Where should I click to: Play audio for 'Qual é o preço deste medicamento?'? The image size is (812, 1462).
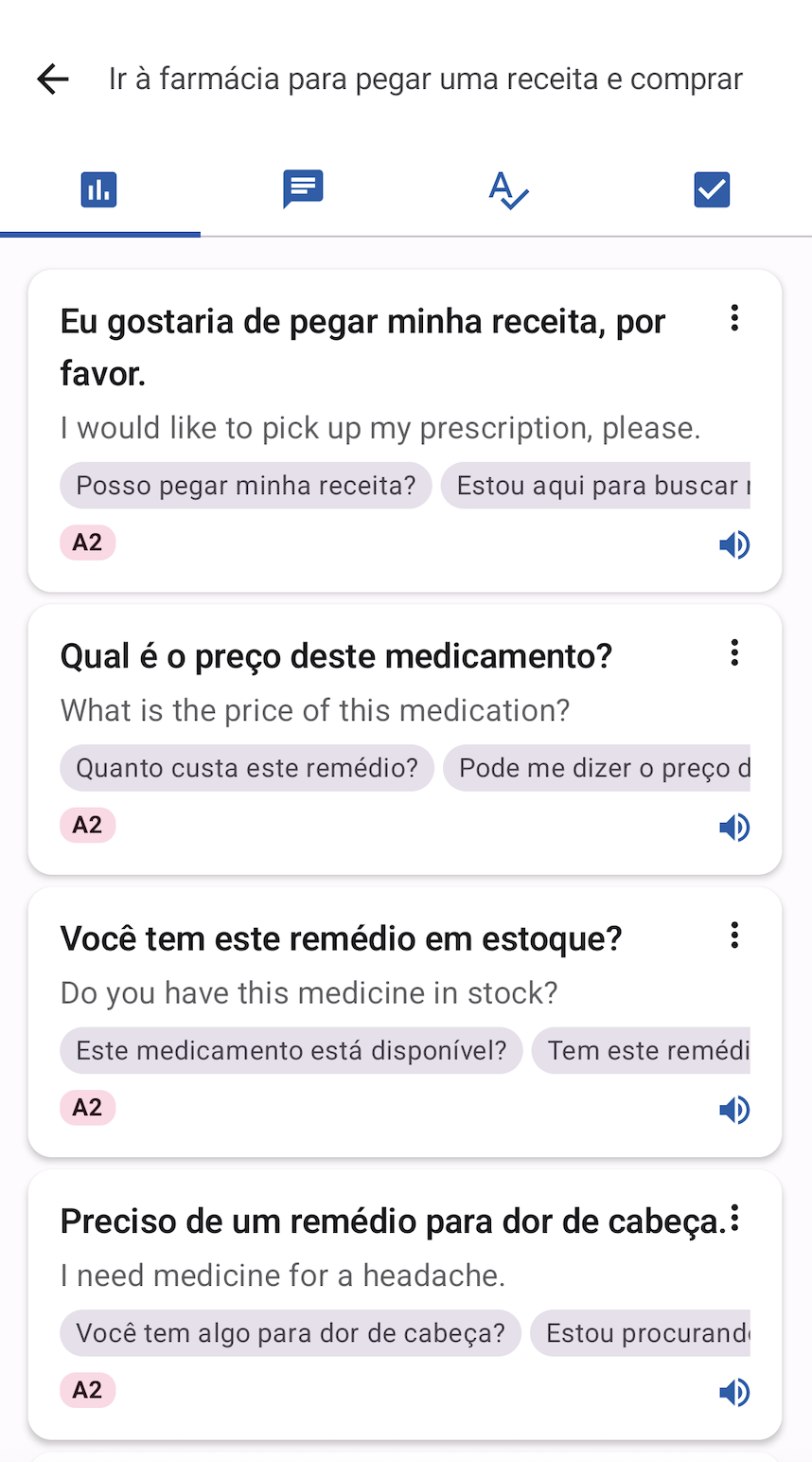point(734,828)
